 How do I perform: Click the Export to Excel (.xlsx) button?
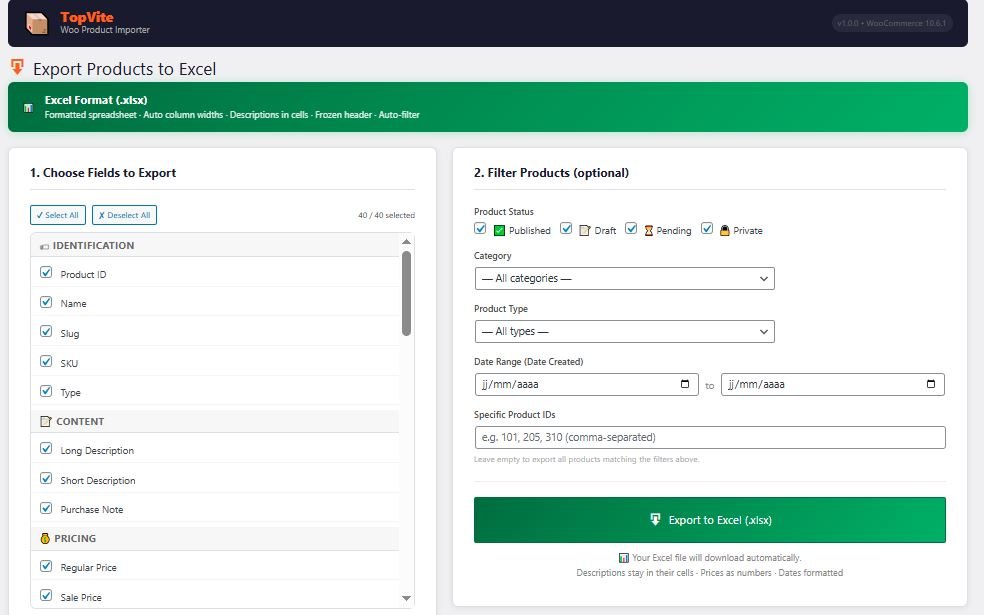pos(709,520)
